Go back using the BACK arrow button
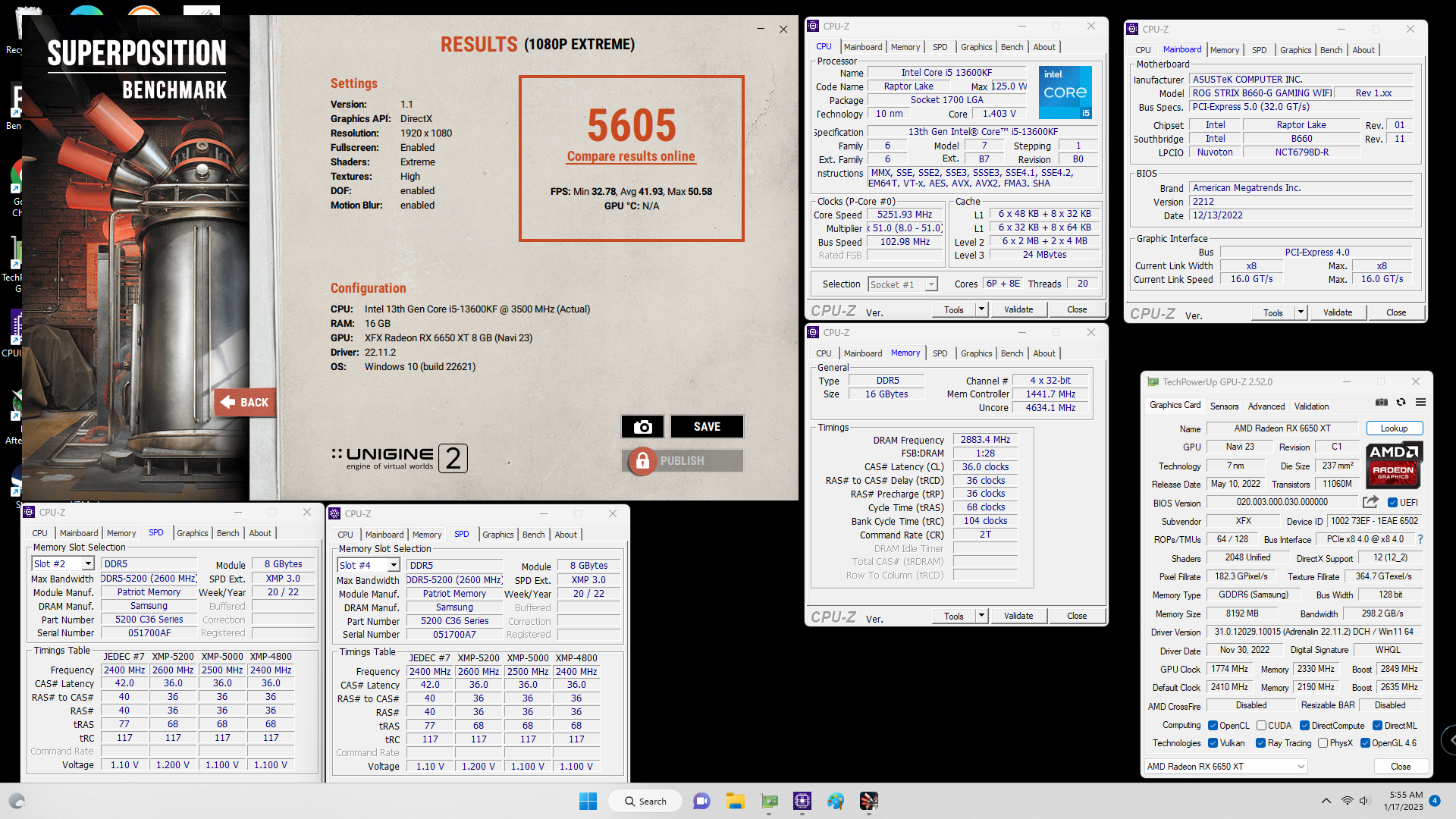Screen dimensions: 1456x819 [244, 402]
